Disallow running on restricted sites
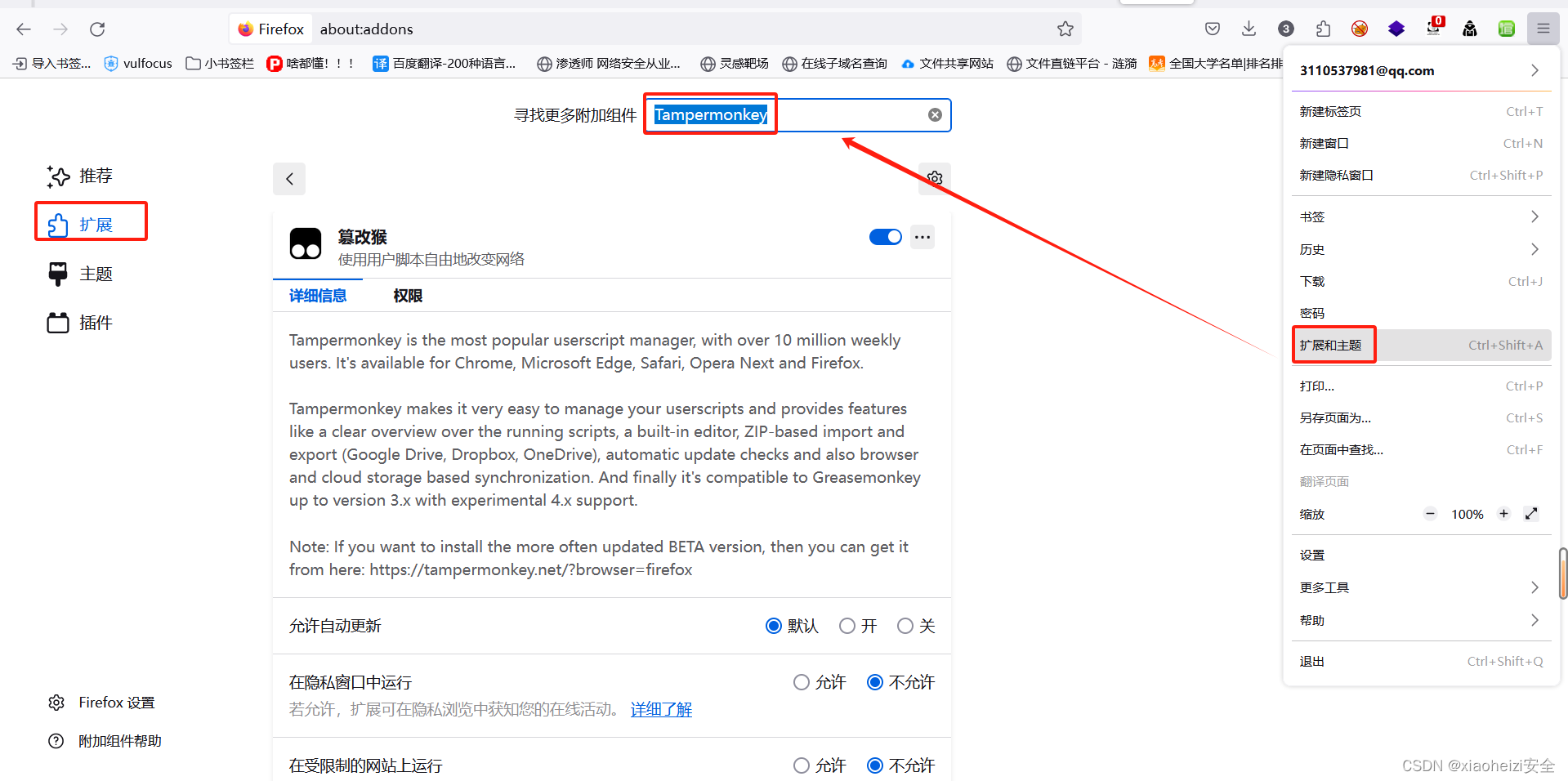 [x=875, y=765]
